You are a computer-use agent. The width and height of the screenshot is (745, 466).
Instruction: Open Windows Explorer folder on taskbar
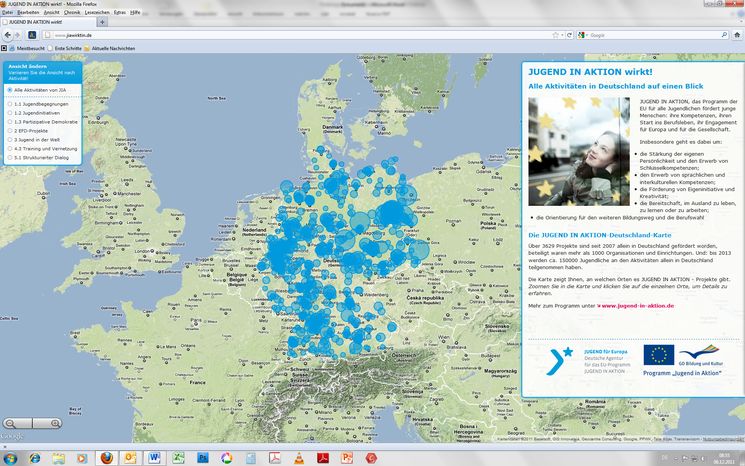pos(58,458)
